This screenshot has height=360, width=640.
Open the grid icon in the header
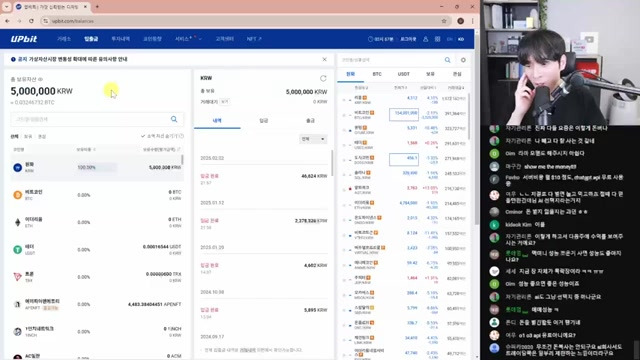pyautogui.click(x=438, y=39)
